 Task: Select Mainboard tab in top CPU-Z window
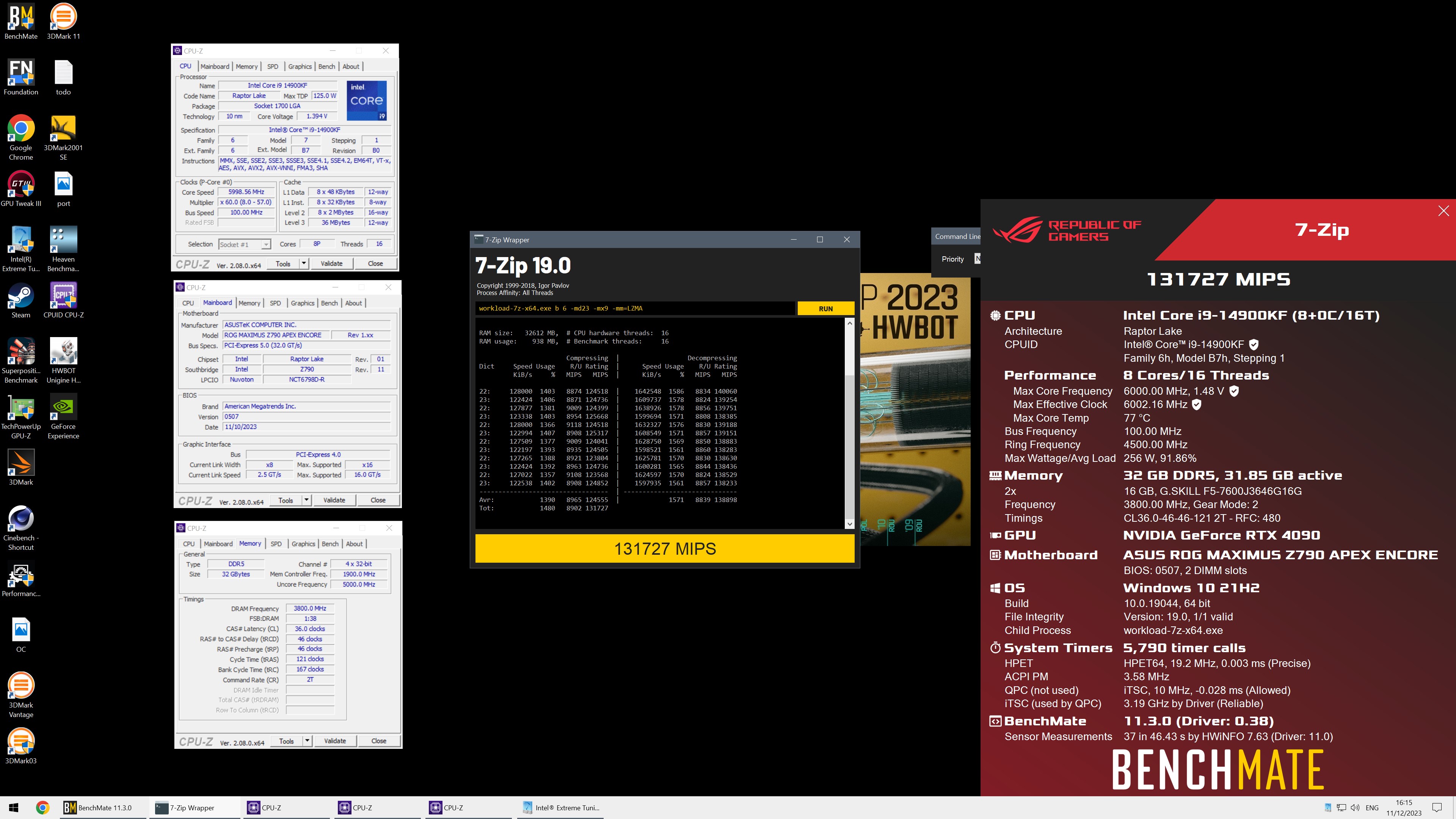tap(215, 66)
